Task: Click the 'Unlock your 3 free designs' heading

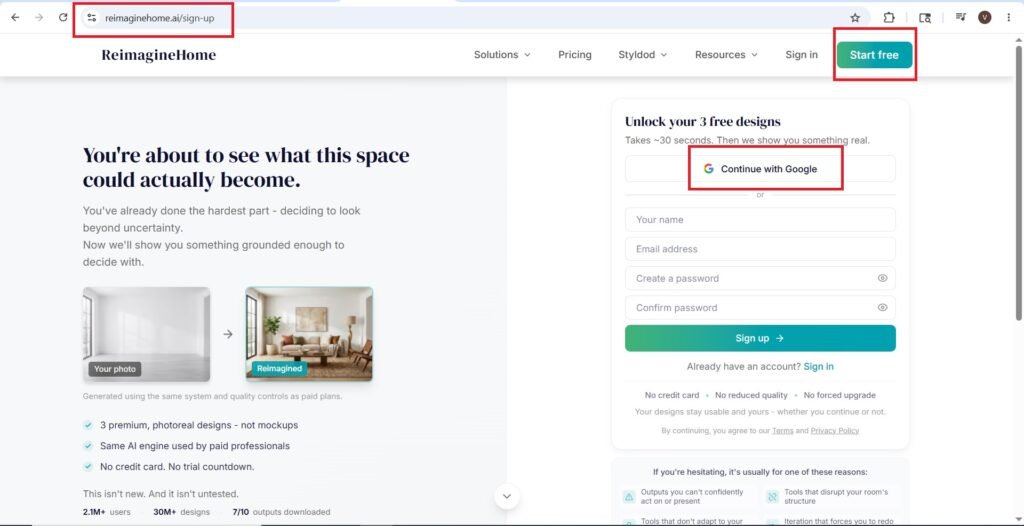Action: 703,122
